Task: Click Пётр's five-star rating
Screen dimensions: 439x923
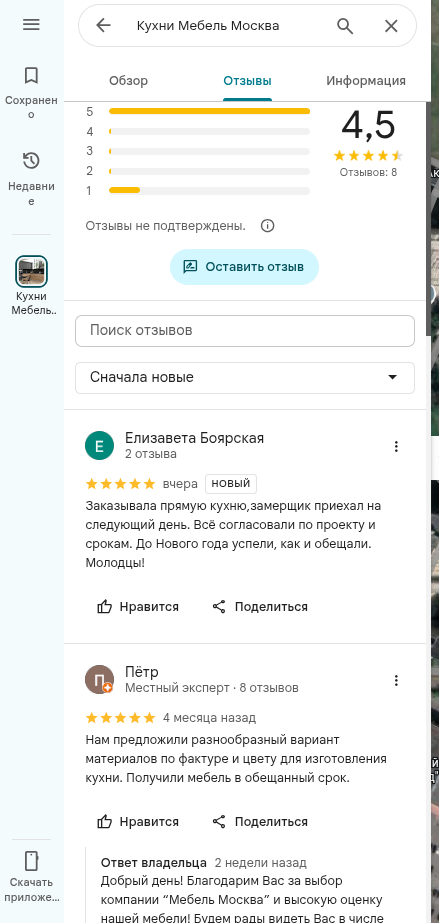Action: click(121, 718)
